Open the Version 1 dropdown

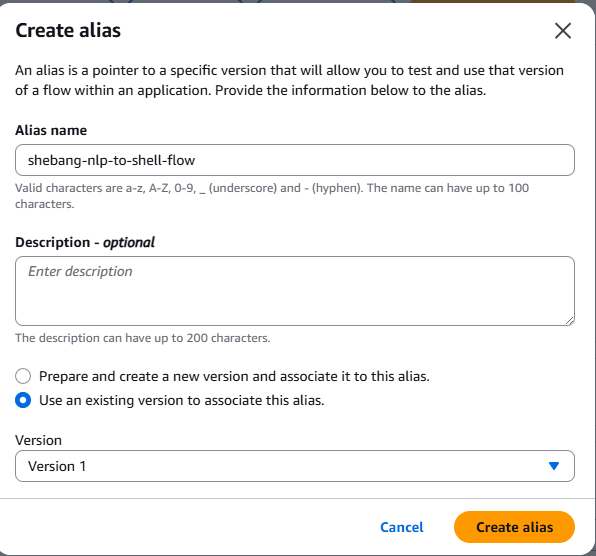[295, 466]
